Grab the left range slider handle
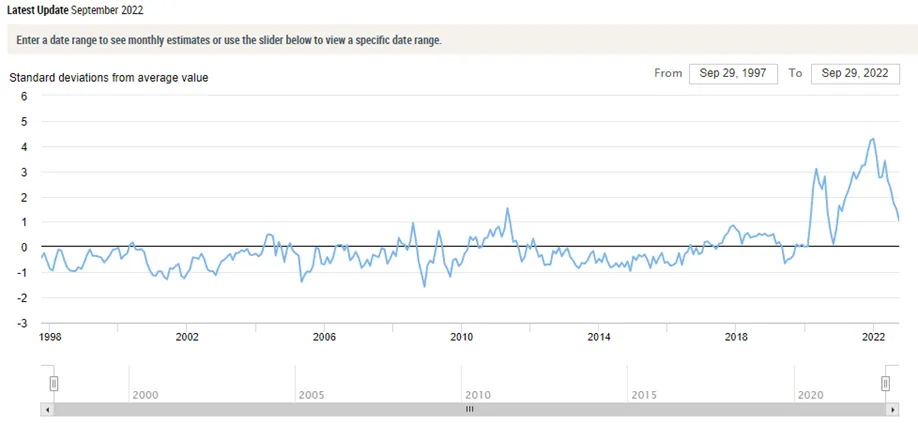This screenshot has width=918, height=424. click(x=53, y=384)
